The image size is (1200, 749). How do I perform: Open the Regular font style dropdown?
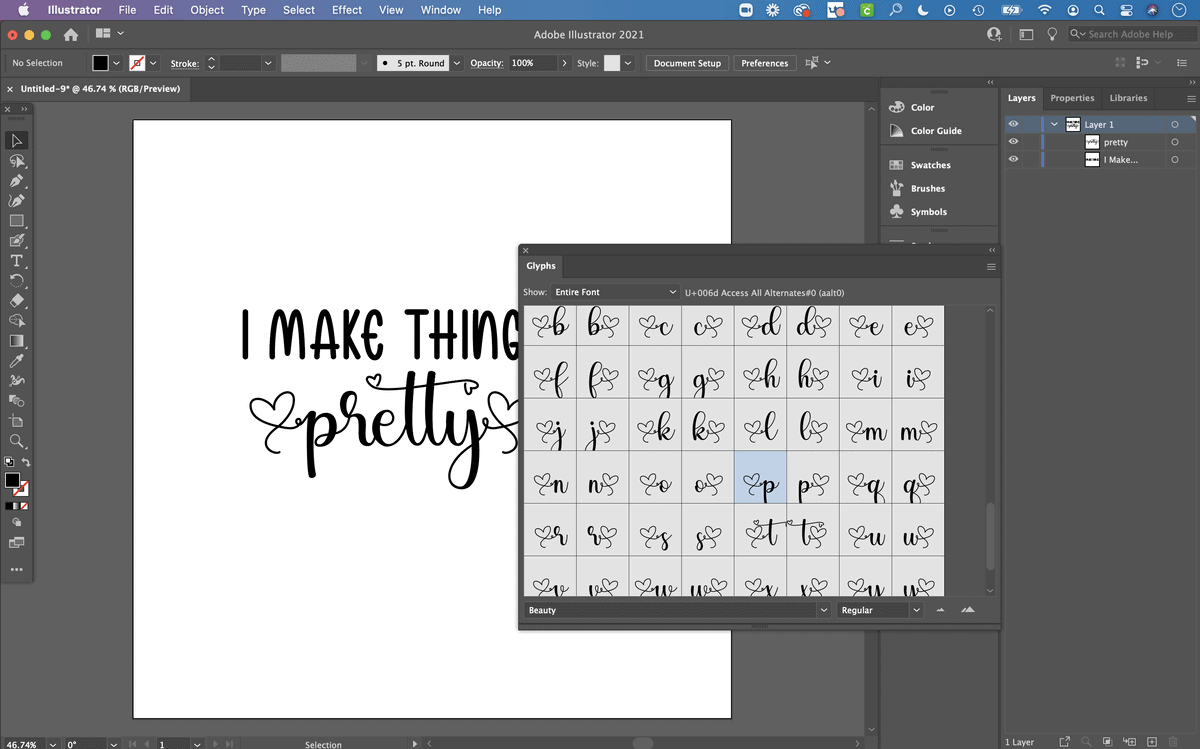914,609
